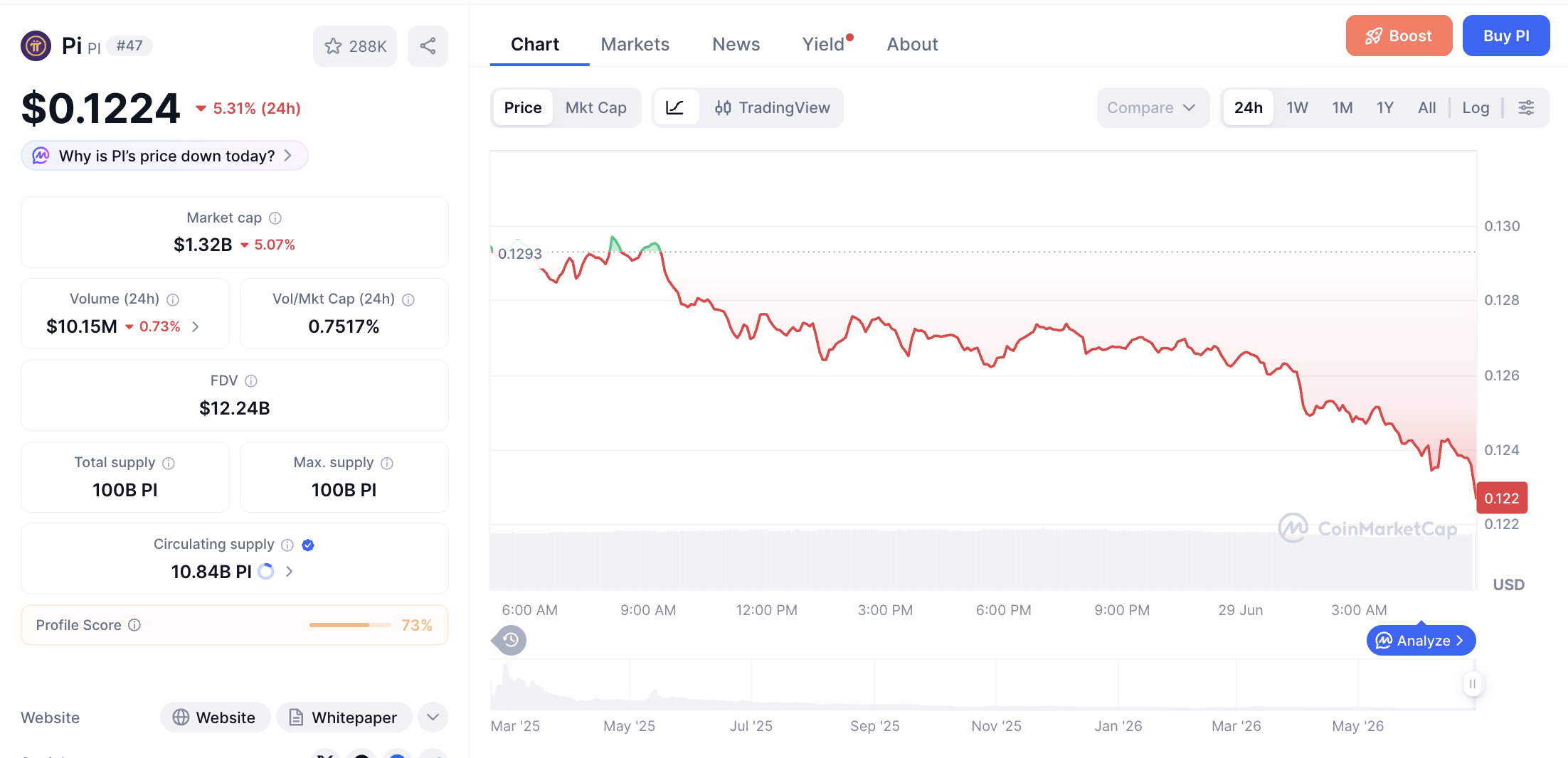Click the verified checkmark badge
Viewport: 1568px width, 758px height.
tap(308, 545)
